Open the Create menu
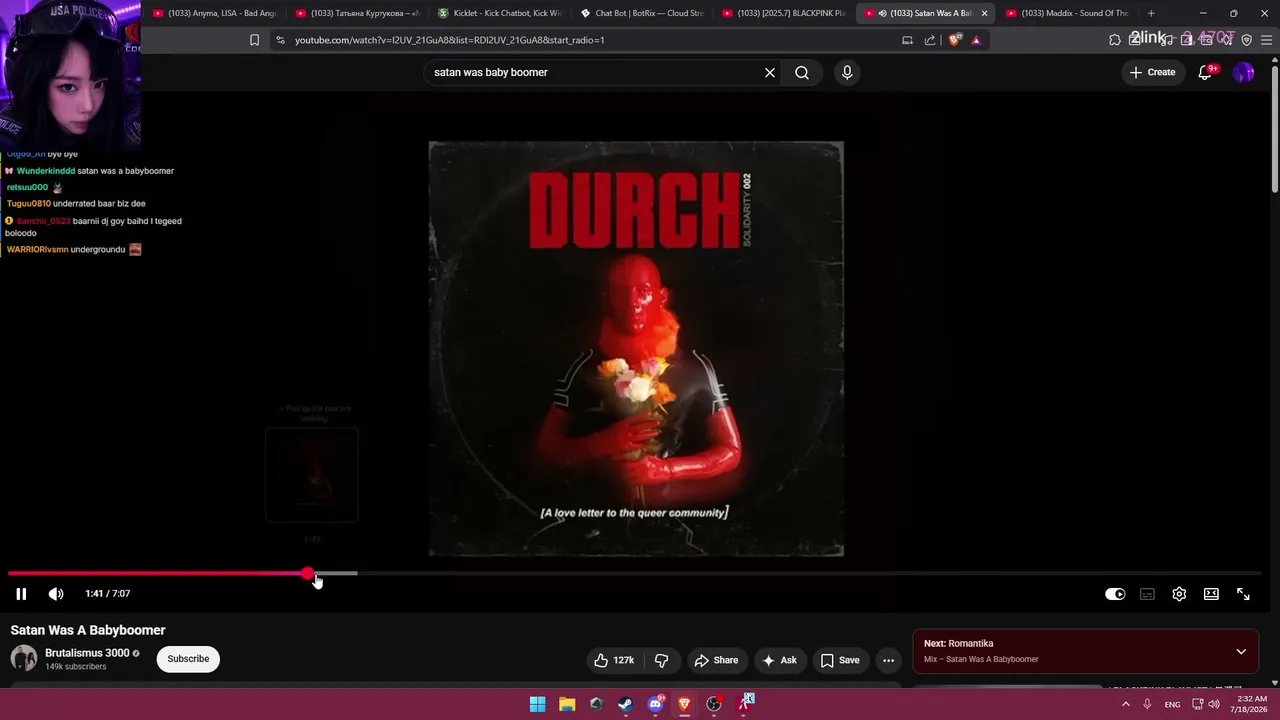The image size is (1280, 720). point(1153,72)
